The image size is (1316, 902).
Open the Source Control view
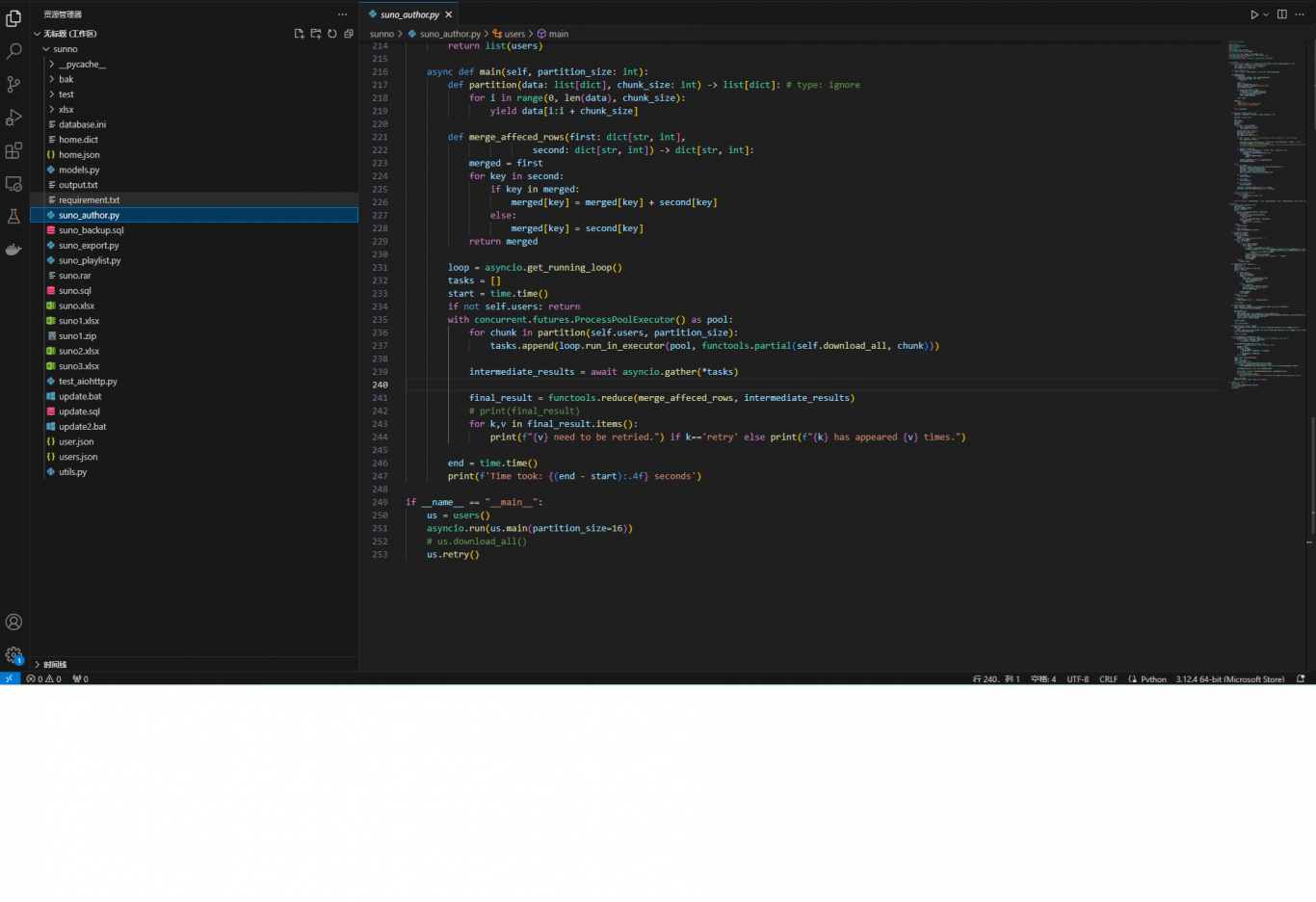click(x=13, y=85)
